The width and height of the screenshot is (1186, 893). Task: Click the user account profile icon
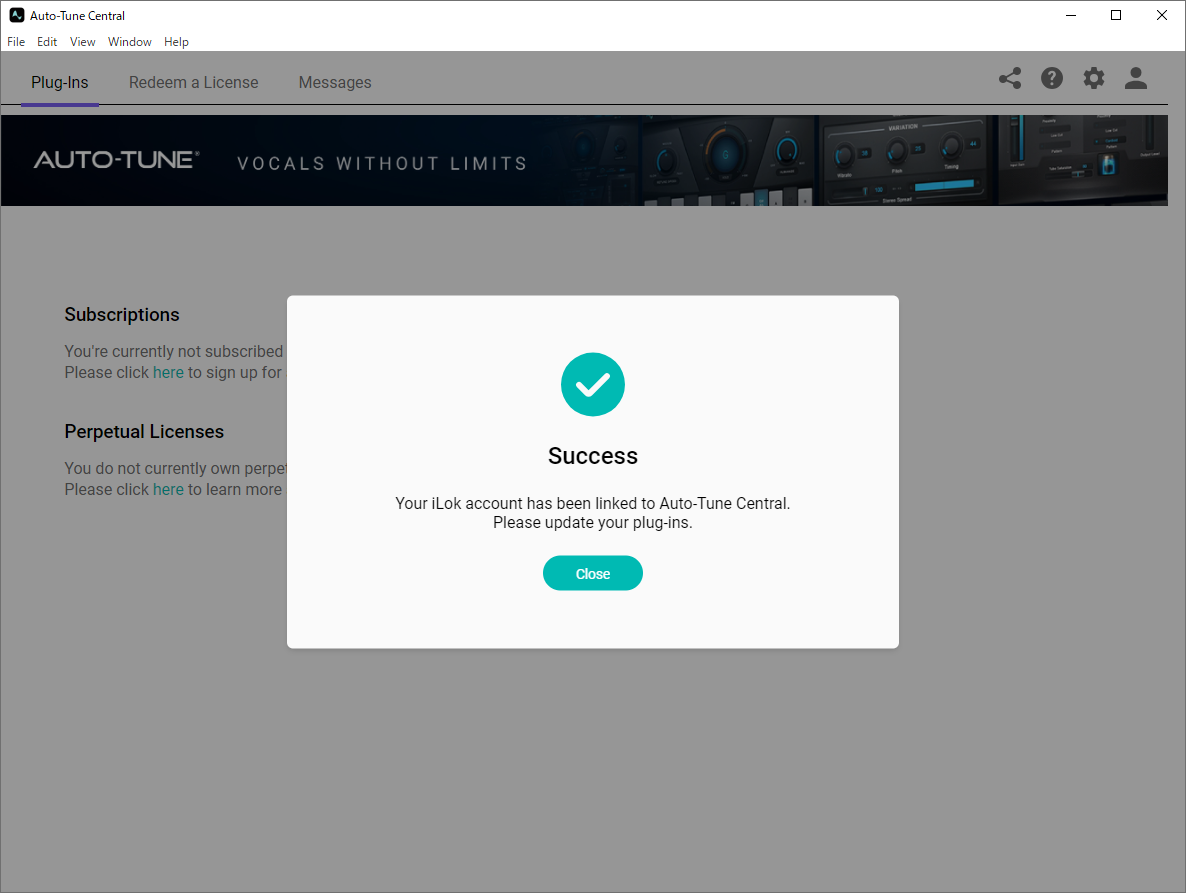tap(1136, 78)
